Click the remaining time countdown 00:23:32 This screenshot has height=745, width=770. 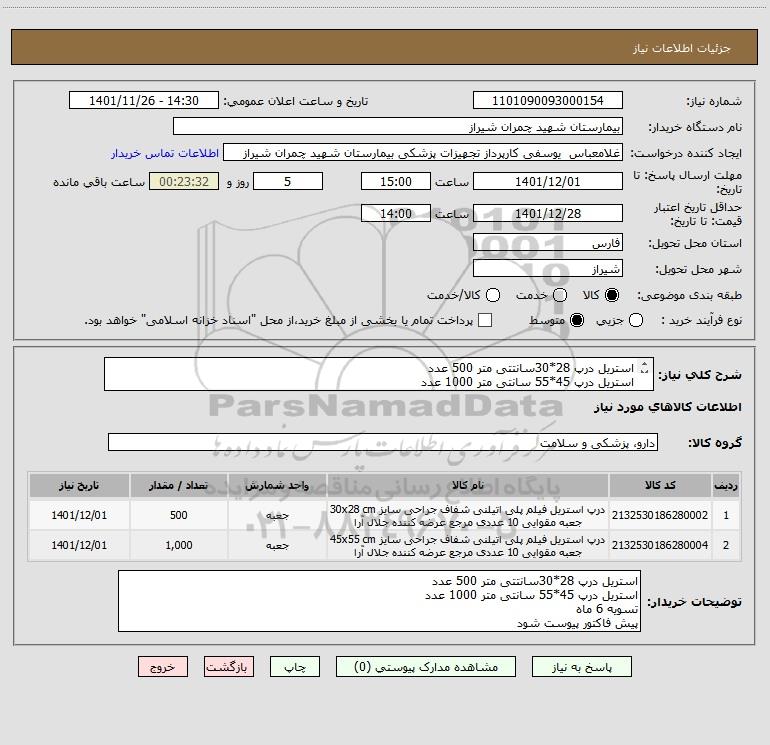184,181
